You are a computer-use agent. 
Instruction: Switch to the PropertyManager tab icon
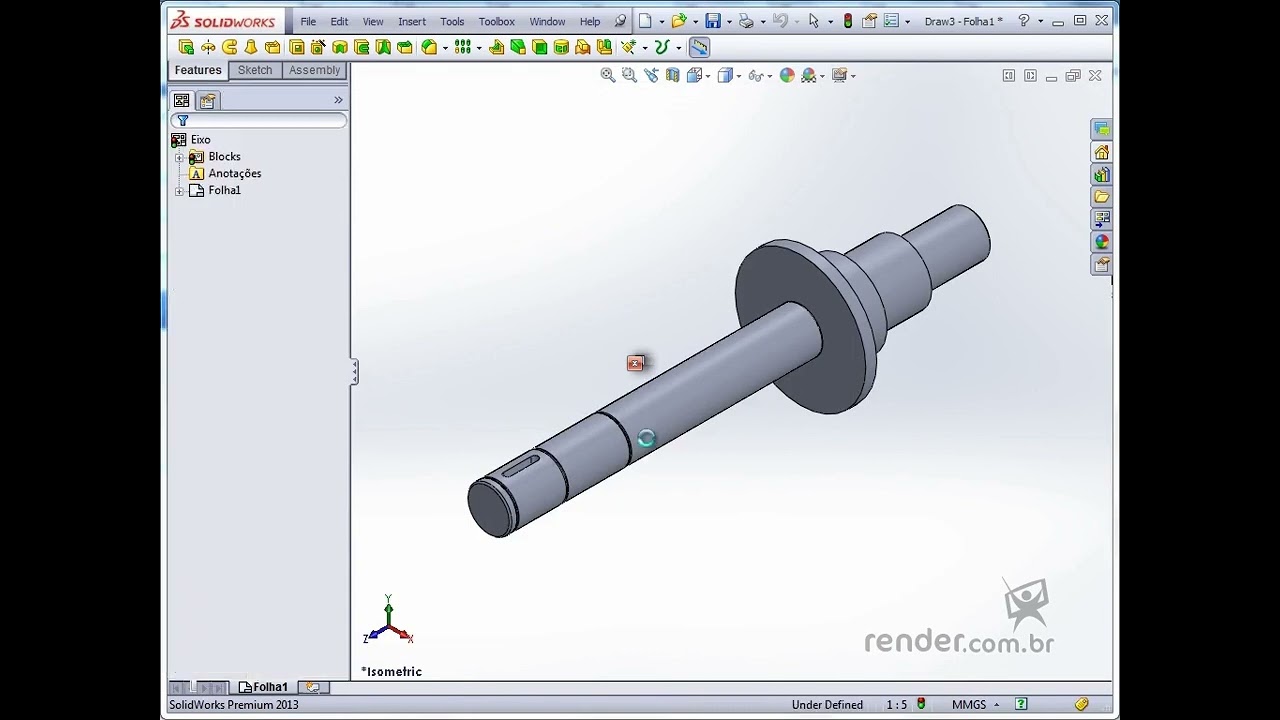[x=207, y=100]
